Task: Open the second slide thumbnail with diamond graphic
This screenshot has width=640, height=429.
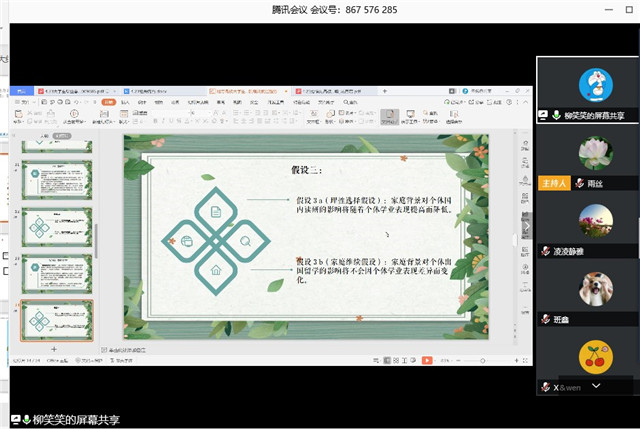Action: [57, 228]
